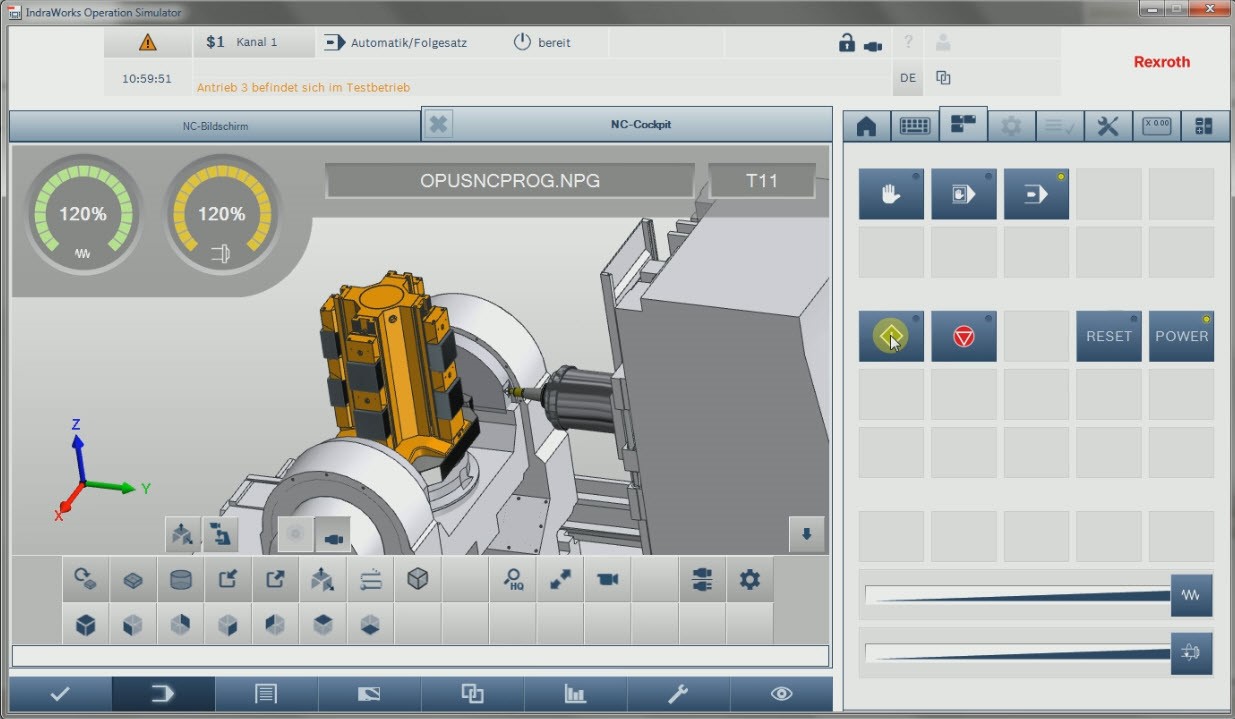Open the calculator panel tab

click(x=1204, y=126)
